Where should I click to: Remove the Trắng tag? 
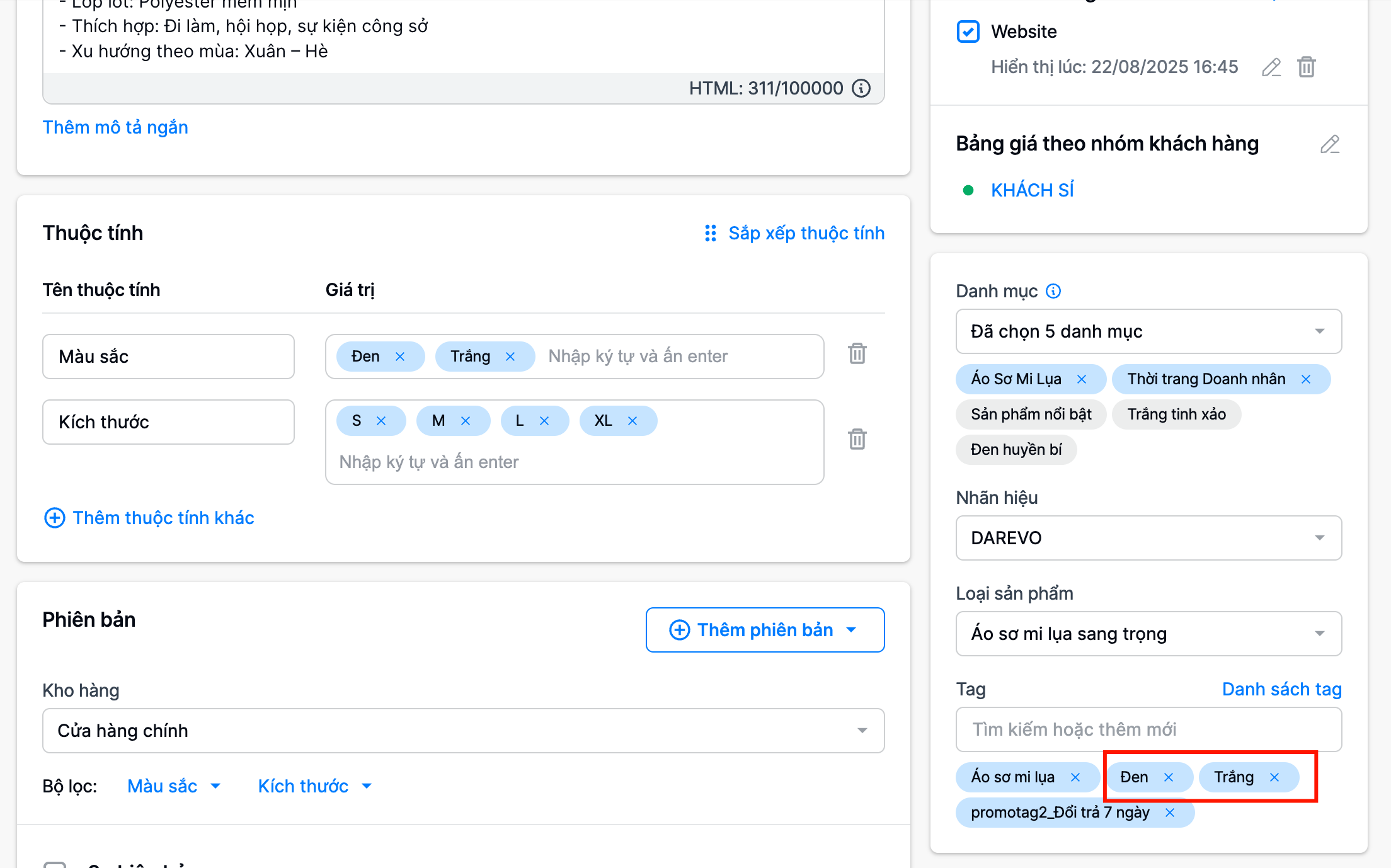1274,777
